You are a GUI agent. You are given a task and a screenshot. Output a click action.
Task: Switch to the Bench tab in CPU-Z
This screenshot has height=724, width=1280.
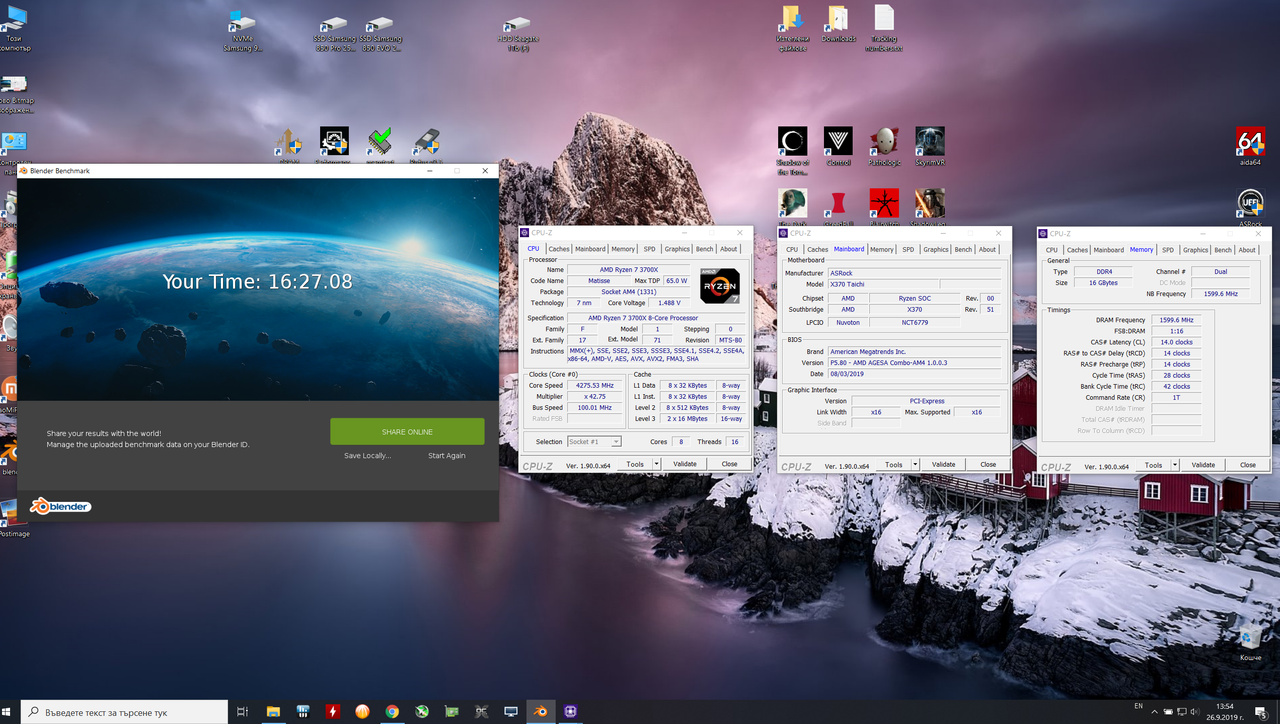tap(703, 248)
